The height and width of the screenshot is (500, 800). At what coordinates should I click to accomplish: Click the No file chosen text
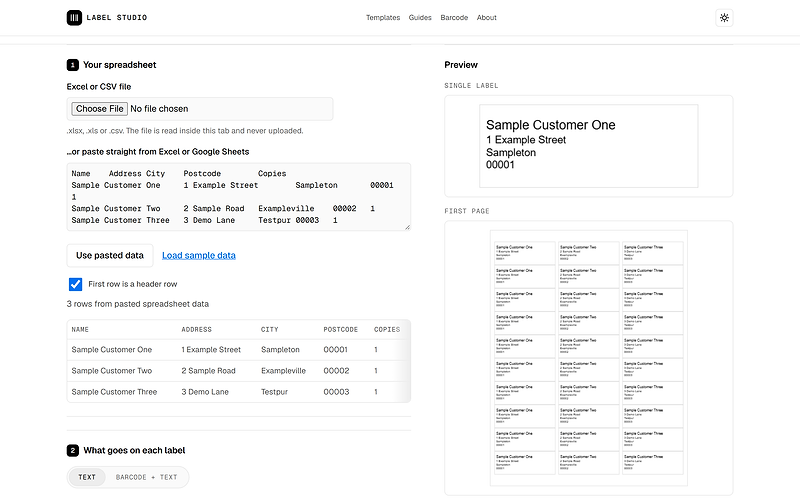coord(159,109)
